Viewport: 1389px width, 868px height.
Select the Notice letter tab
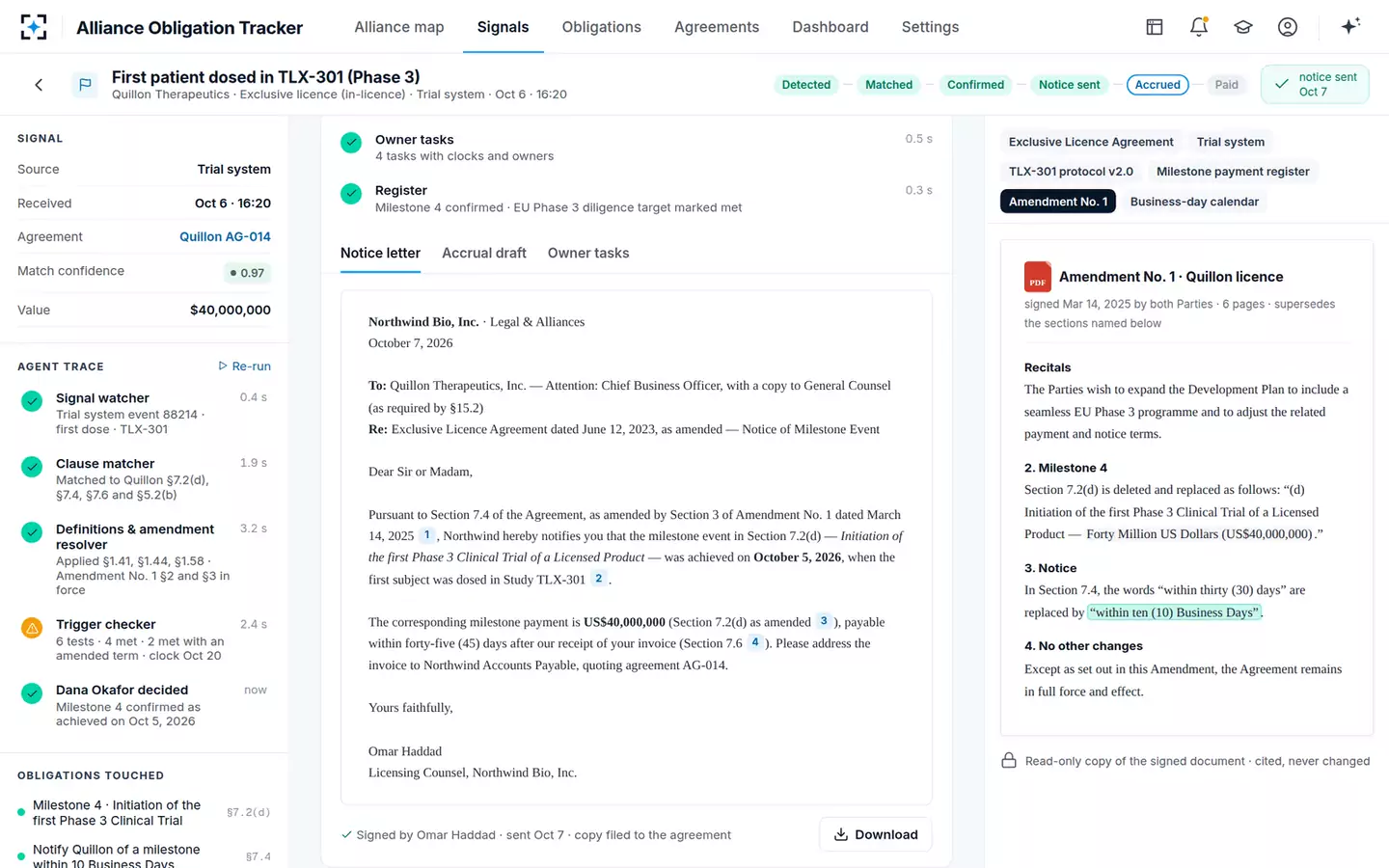coord(380,253)
